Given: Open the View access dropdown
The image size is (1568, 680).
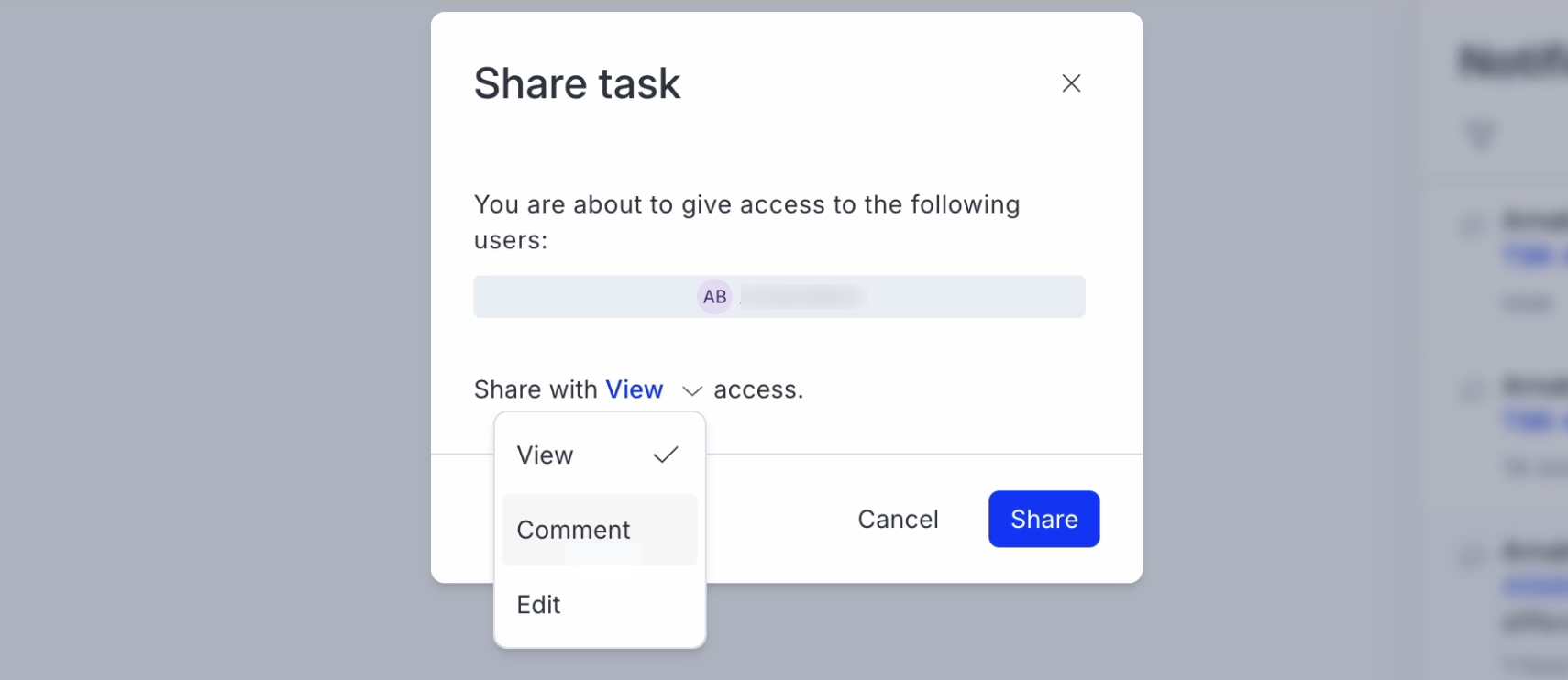Looking at the screenshot, I should pyautogui.click(x=635, y=389).
